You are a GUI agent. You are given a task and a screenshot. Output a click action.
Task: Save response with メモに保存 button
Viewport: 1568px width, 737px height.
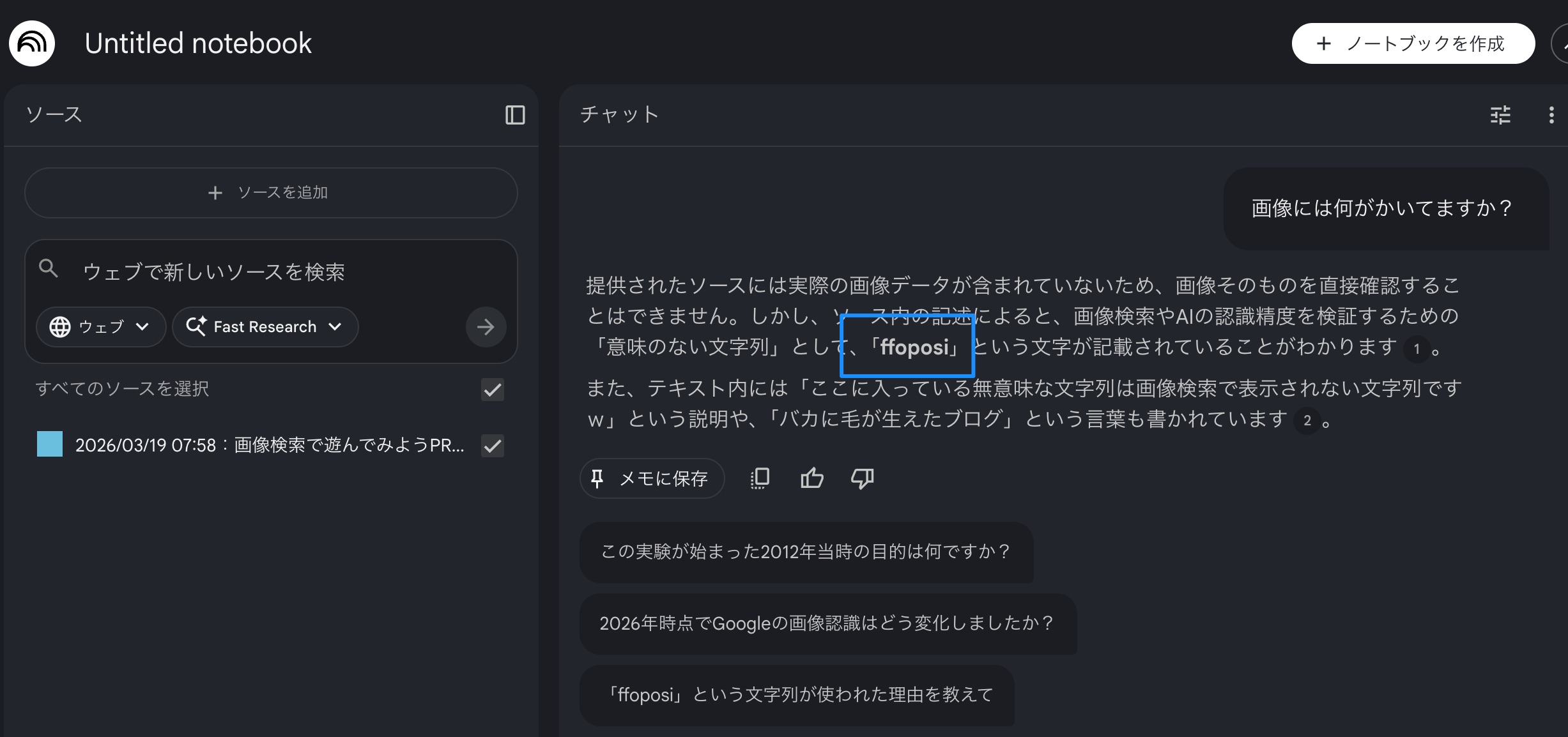652,478
